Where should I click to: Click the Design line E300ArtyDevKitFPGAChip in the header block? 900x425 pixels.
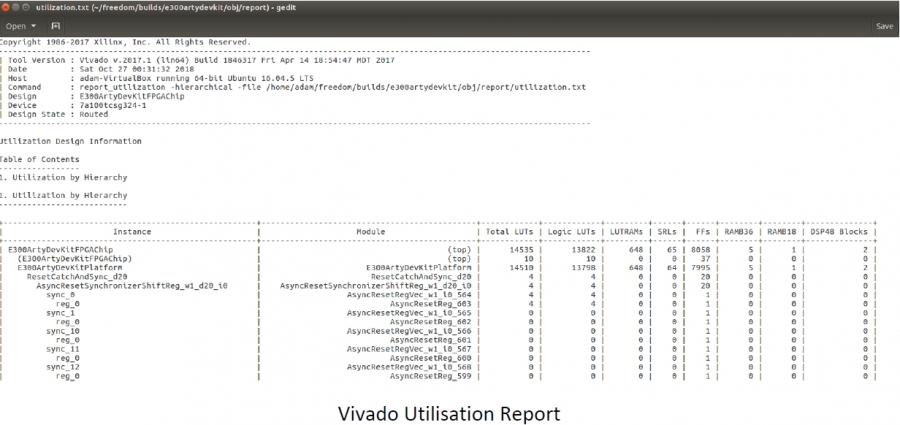[x=96, y=96]
